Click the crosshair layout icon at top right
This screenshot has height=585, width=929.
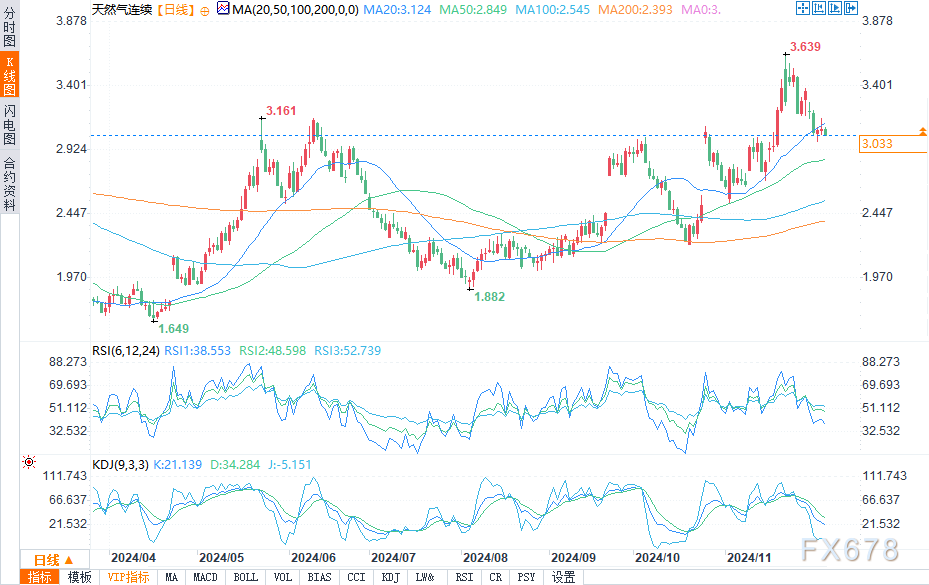tap(802, 8)
